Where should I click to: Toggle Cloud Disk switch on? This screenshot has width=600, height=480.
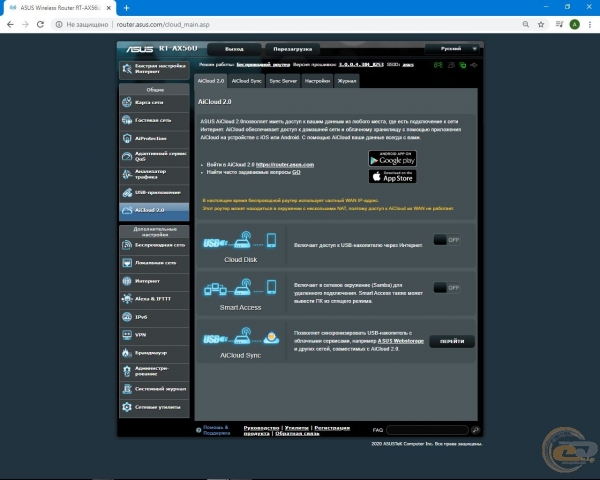(x=447, y=240)
